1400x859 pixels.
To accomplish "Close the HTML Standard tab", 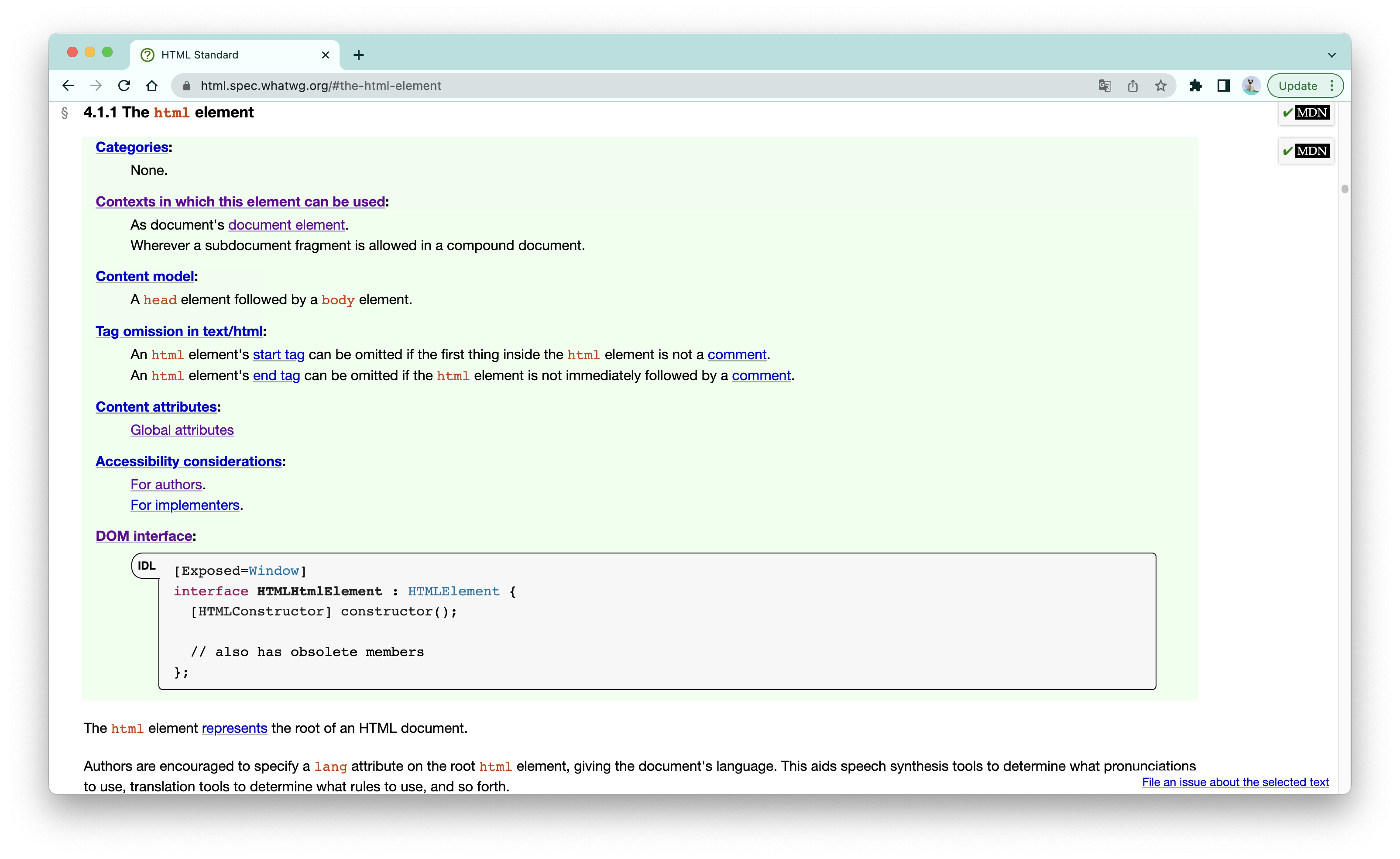I will click(x=326, y=55).
